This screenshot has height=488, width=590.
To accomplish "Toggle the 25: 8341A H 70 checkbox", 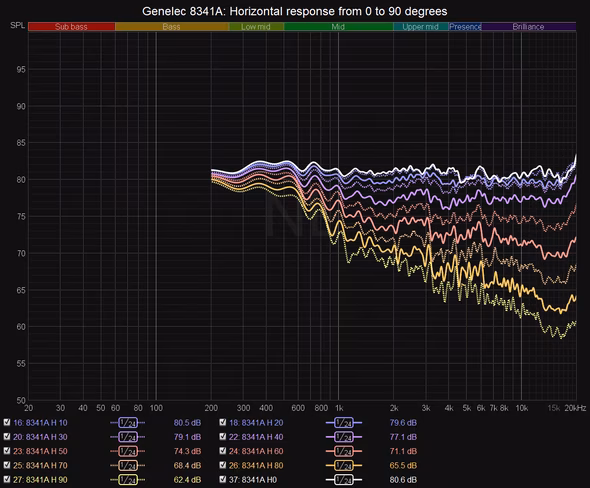I will [x=7, y=465].
